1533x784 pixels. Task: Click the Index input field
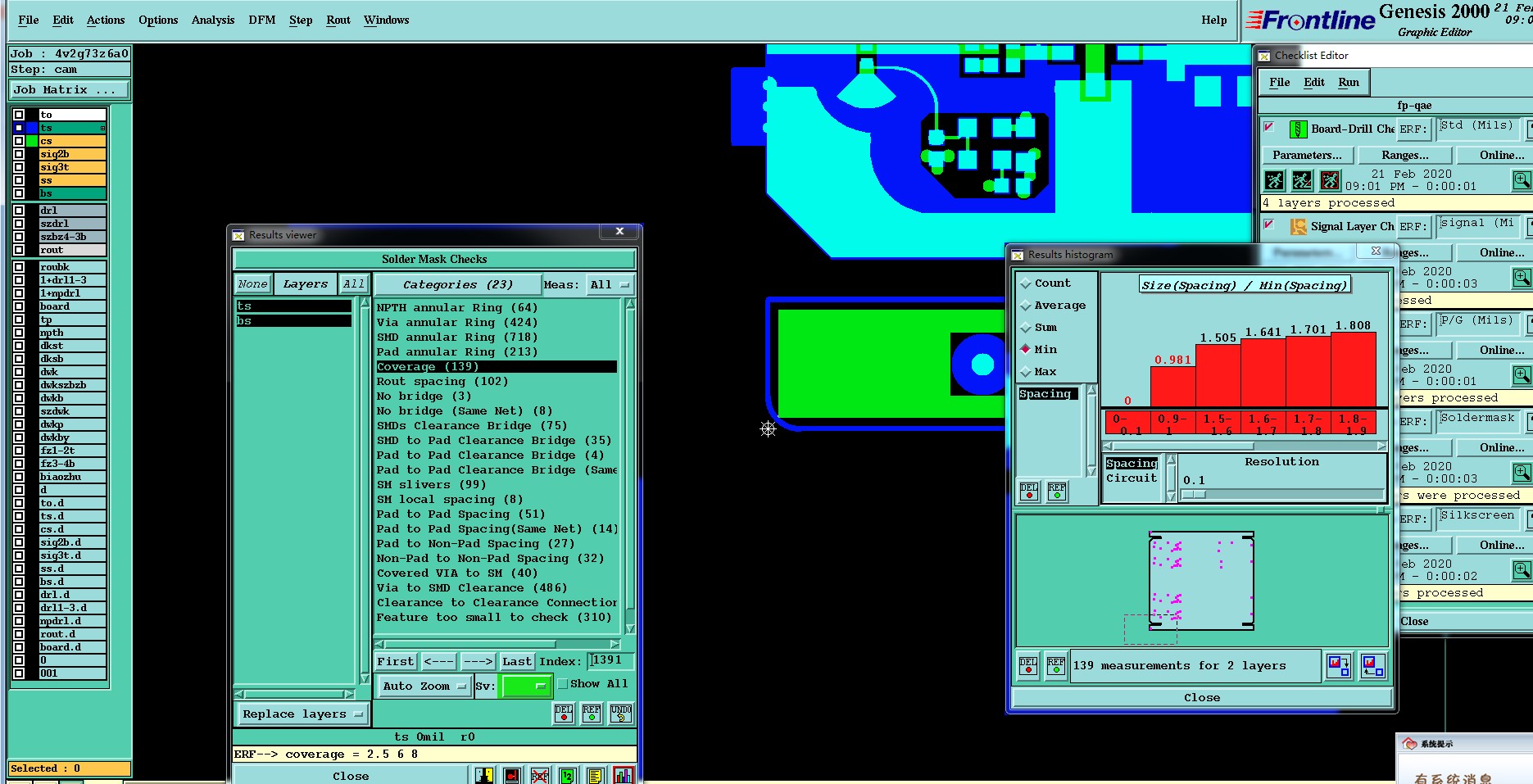611,660
